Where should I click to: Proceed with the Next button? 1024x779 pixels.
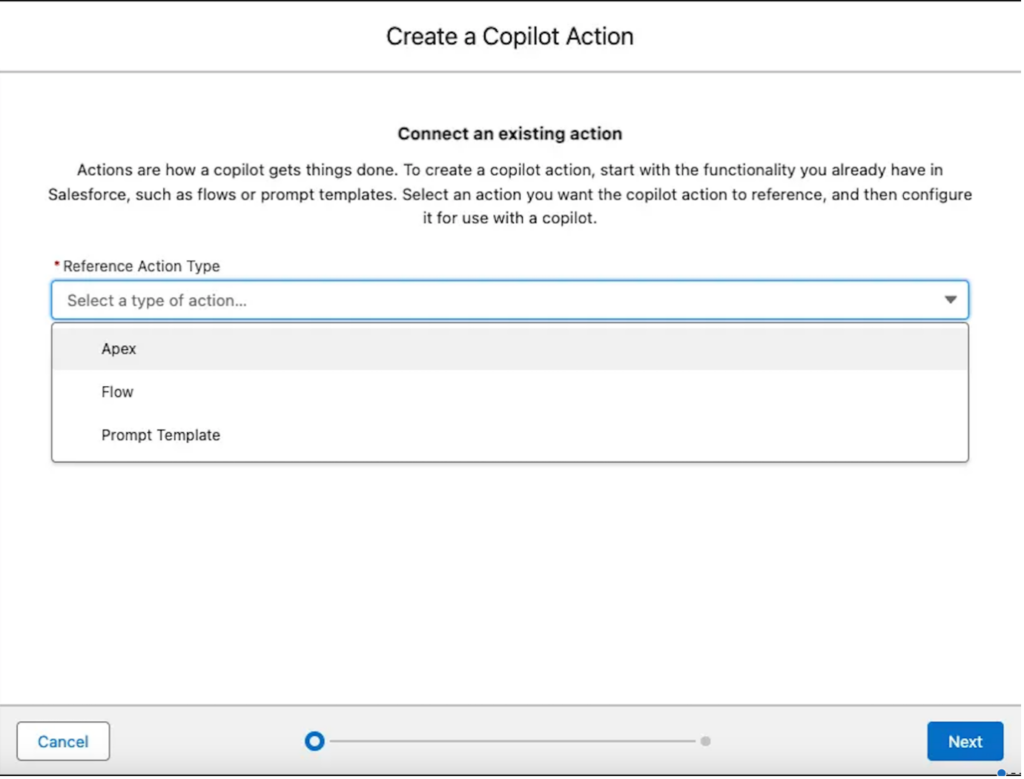point(965,741)
